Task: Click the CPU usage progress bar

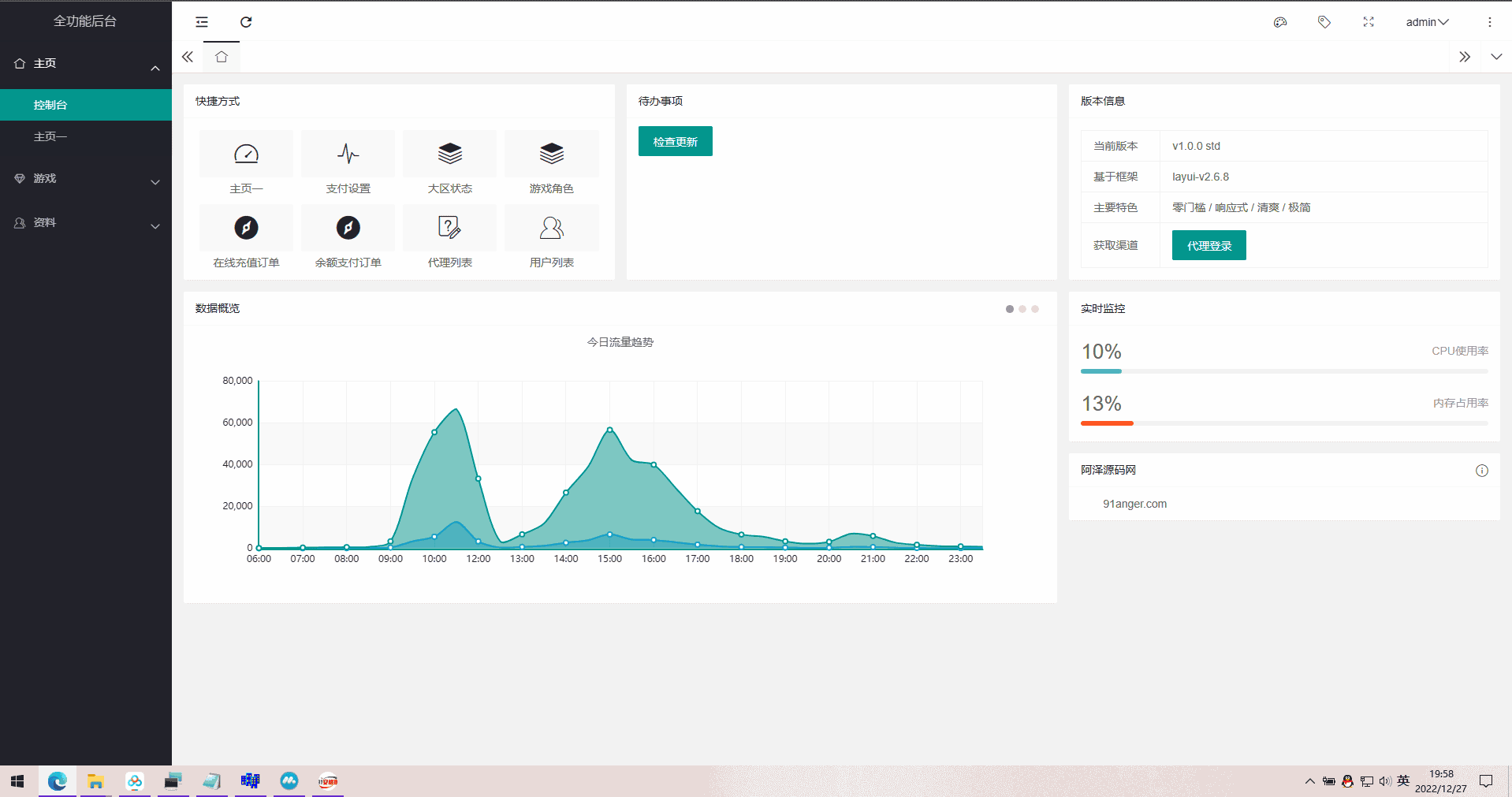Action: (1284, 371)
